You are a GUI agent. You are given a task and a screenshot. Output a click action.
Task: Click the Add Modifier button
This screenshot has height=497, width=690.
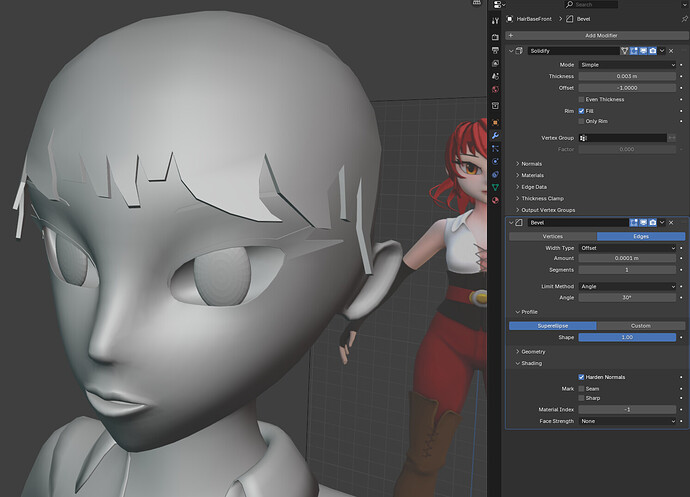pyautogui.click(x=597, y=35)
